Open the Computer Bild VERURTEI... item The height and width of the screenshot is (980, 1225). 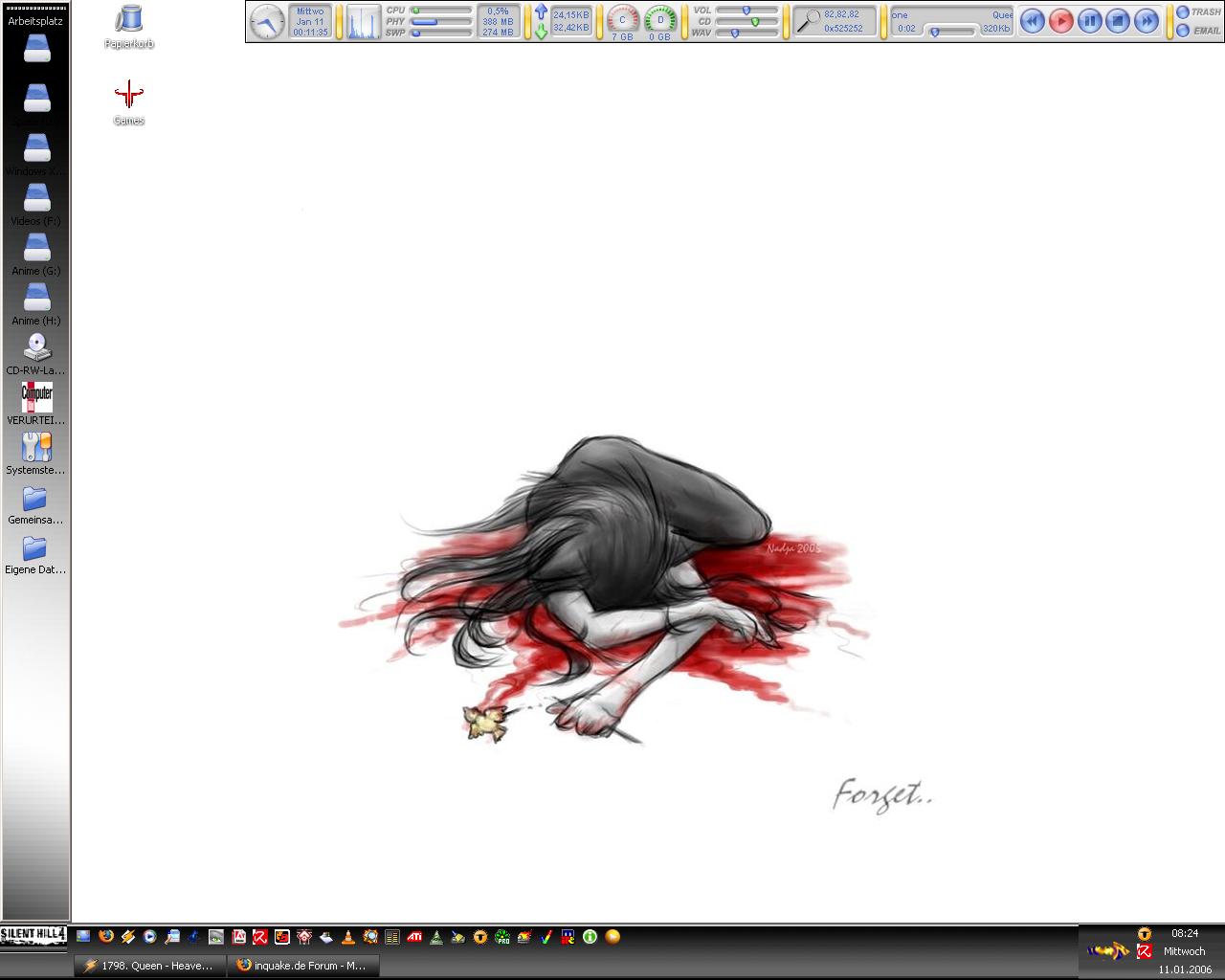[x=36, y=404]
